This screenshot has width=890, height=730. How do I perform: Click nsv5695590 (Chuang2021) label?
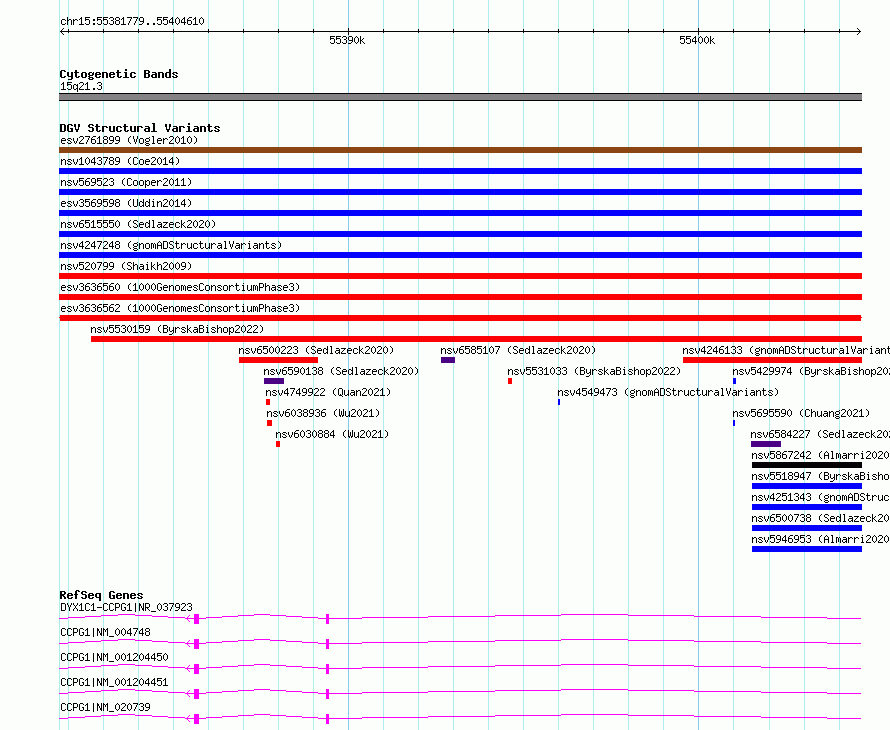(x=801, y=413)
